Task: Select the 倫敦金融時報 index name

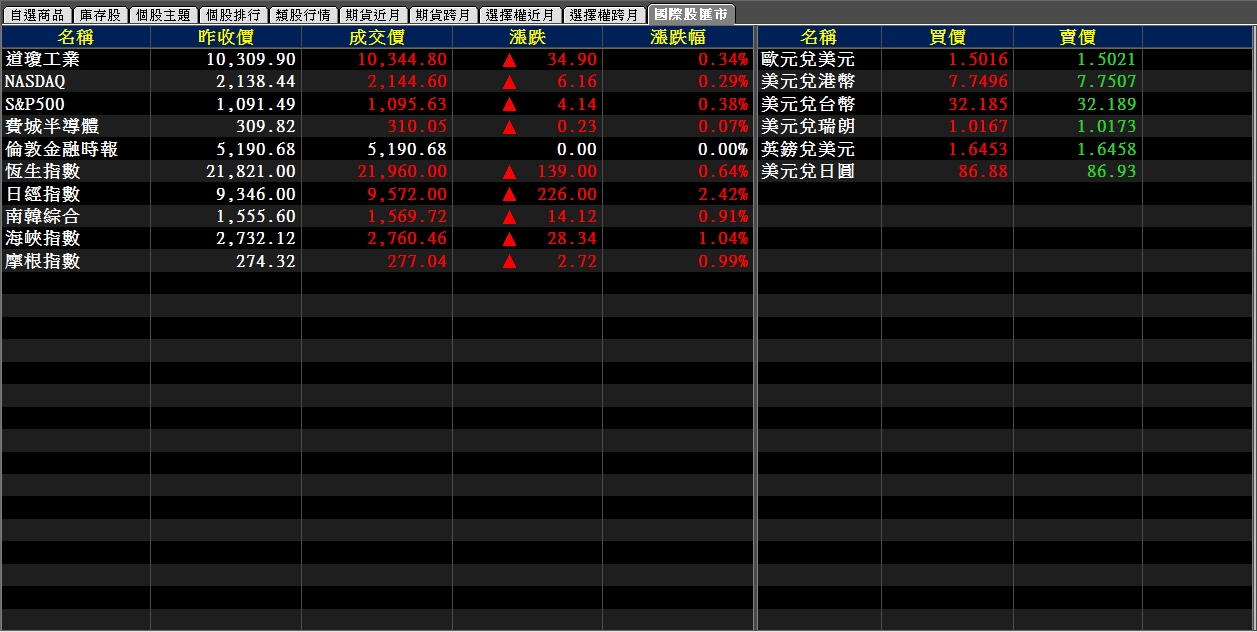Action: pos(61,149)
